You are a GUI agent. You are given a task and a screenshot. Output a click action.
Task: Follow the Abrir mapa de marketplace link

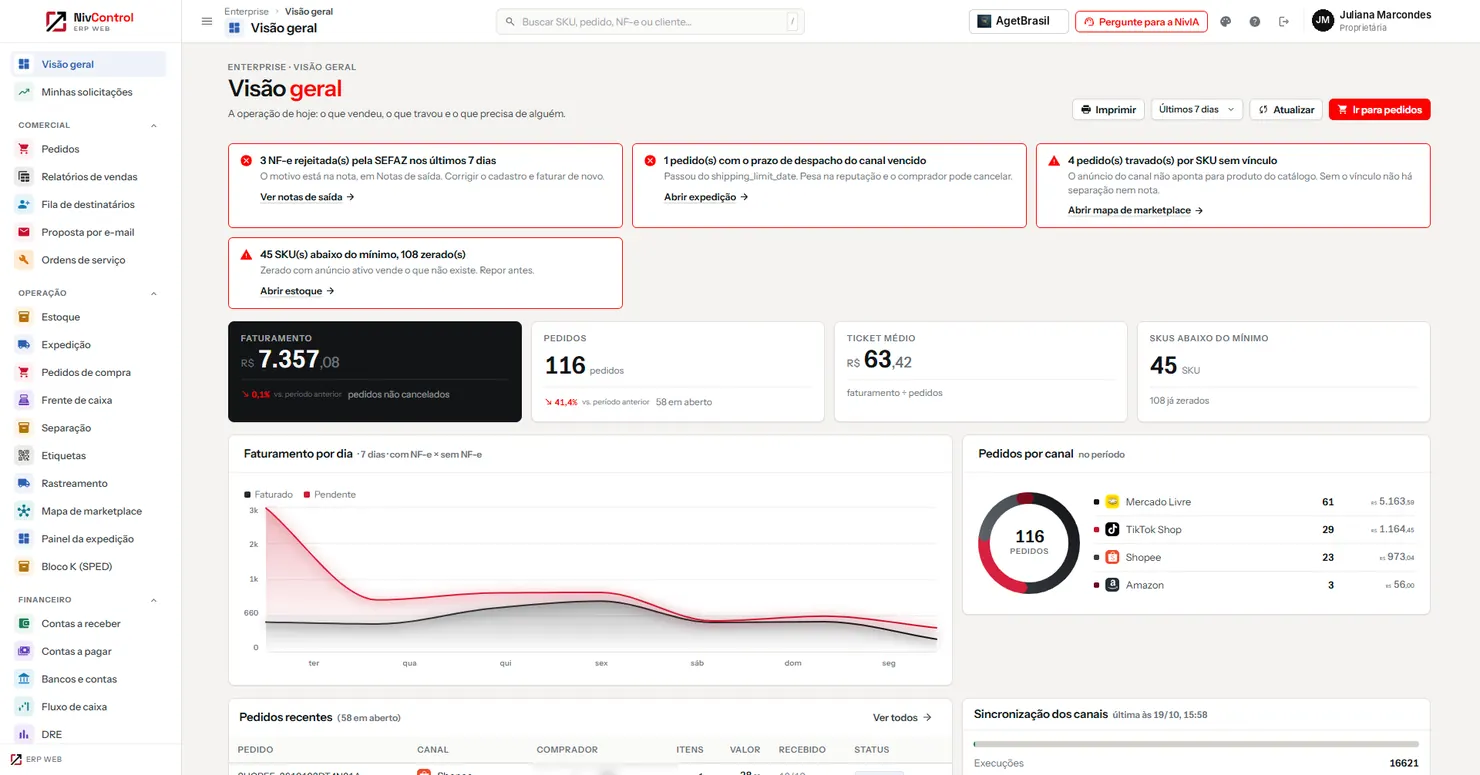click(1135, 211)
